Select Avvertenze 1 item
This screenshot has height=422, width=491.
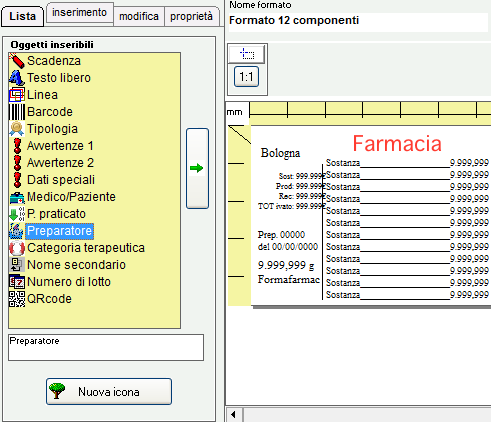(x=60, y=146)
